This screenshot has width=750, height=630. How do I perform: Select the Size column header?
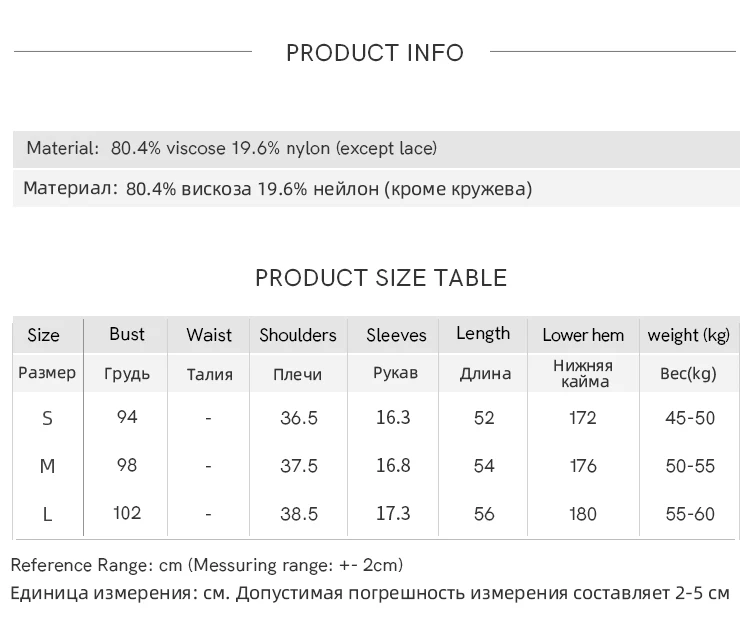coord(43,335)
